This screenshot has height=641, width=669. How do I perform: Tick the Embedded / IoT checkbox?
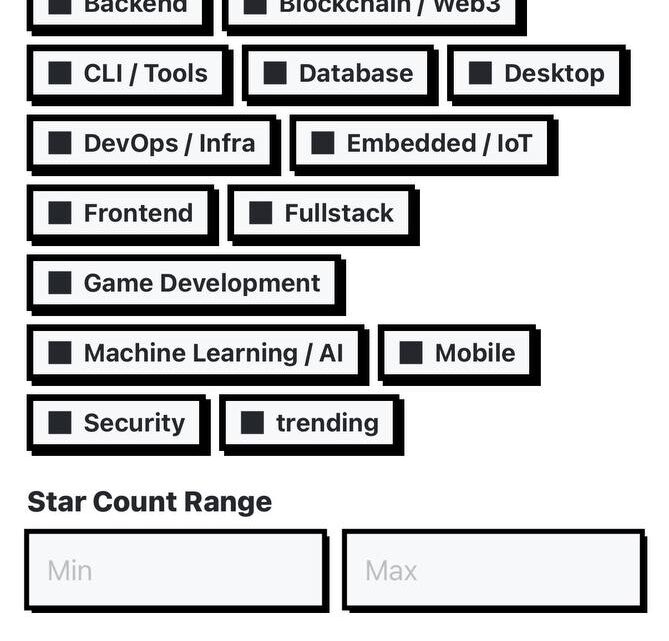(x=322, y=143)
